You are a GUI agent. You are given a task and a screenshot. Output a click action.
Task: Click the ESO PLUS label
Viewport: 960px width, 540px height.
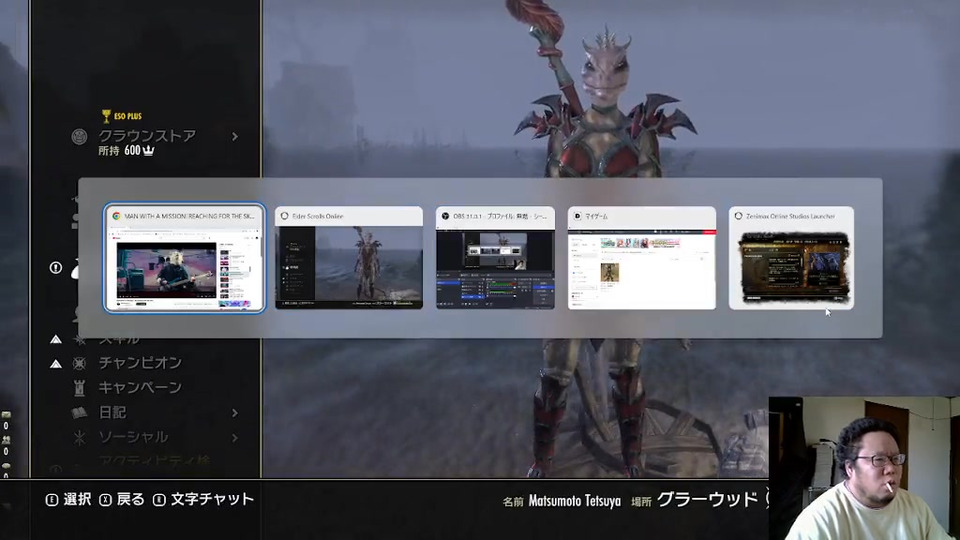pos(128,116)
